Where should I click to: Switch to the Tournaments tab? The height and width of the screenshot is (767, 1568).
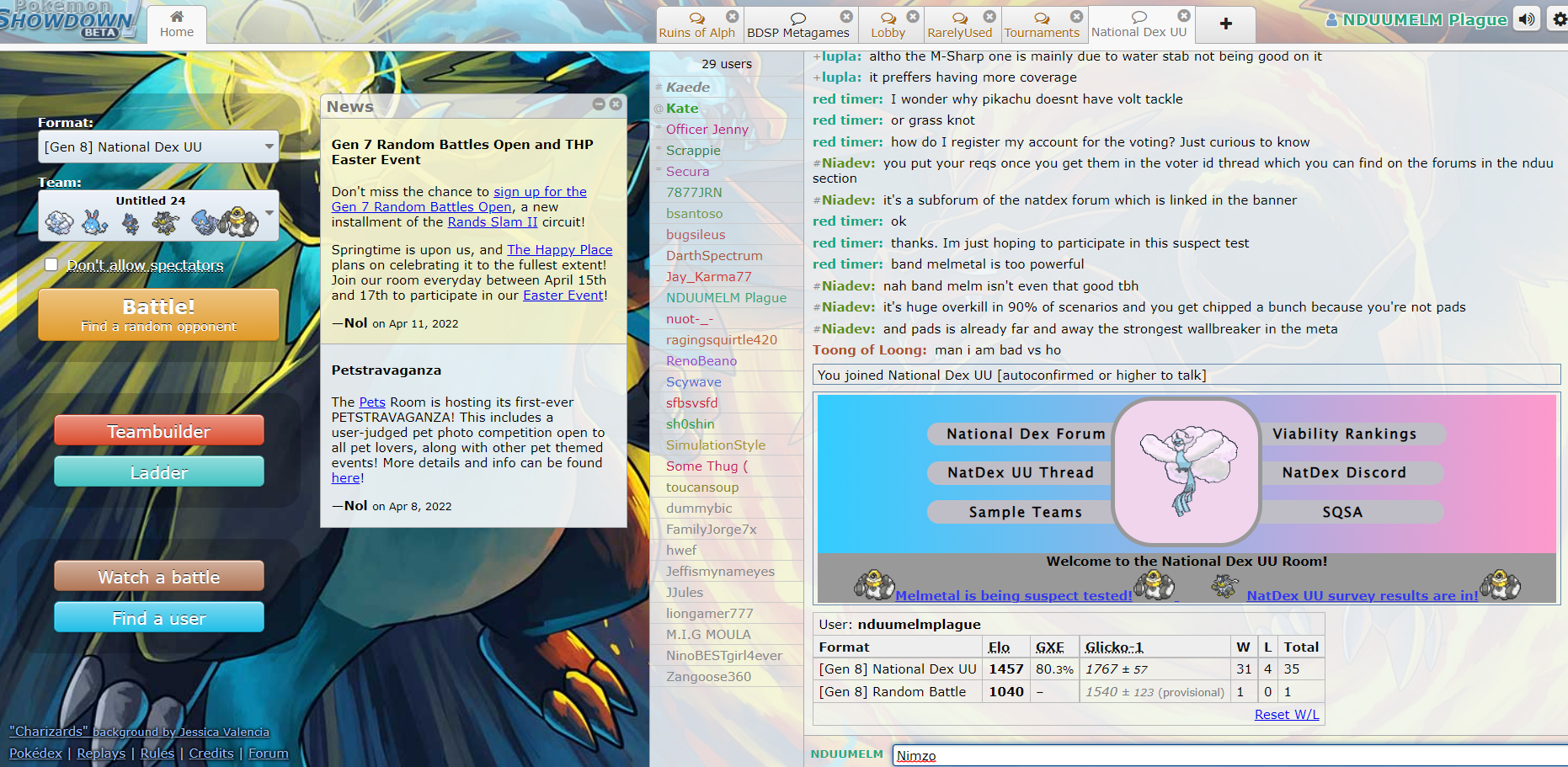click(1042, 24)
